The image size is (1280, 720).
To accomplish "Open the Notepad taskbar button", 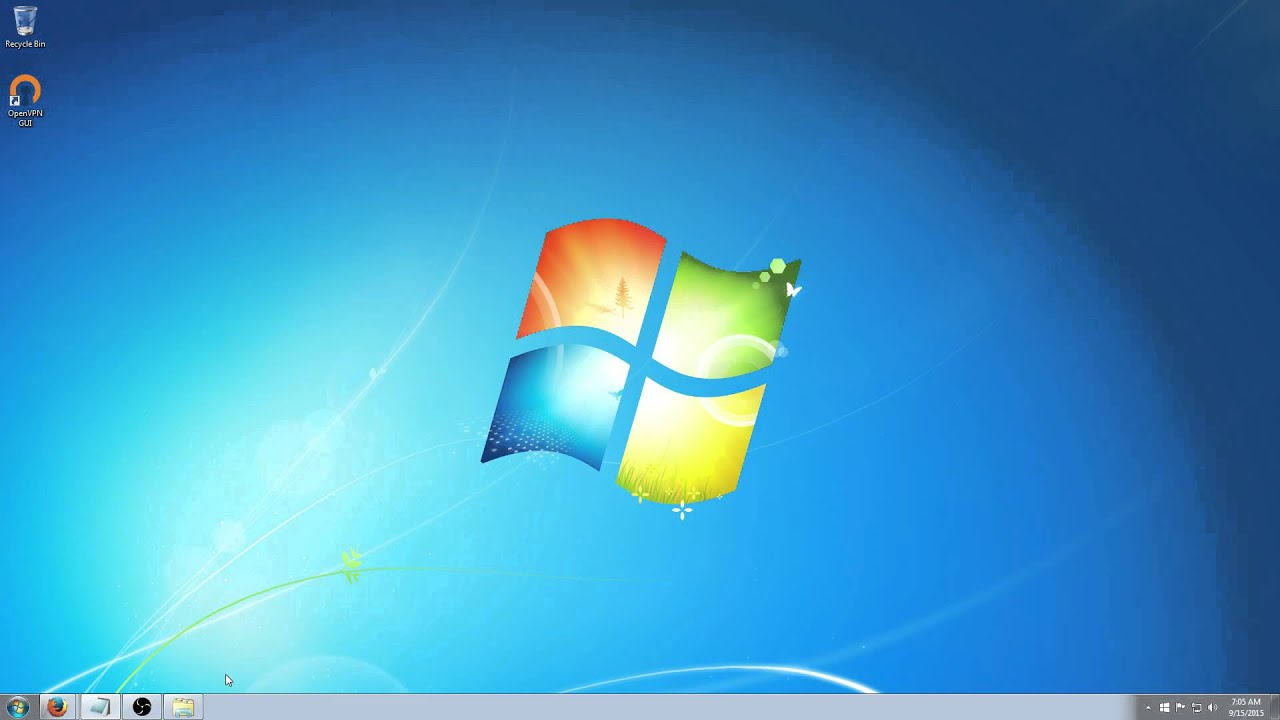I will tap(99, 707).
